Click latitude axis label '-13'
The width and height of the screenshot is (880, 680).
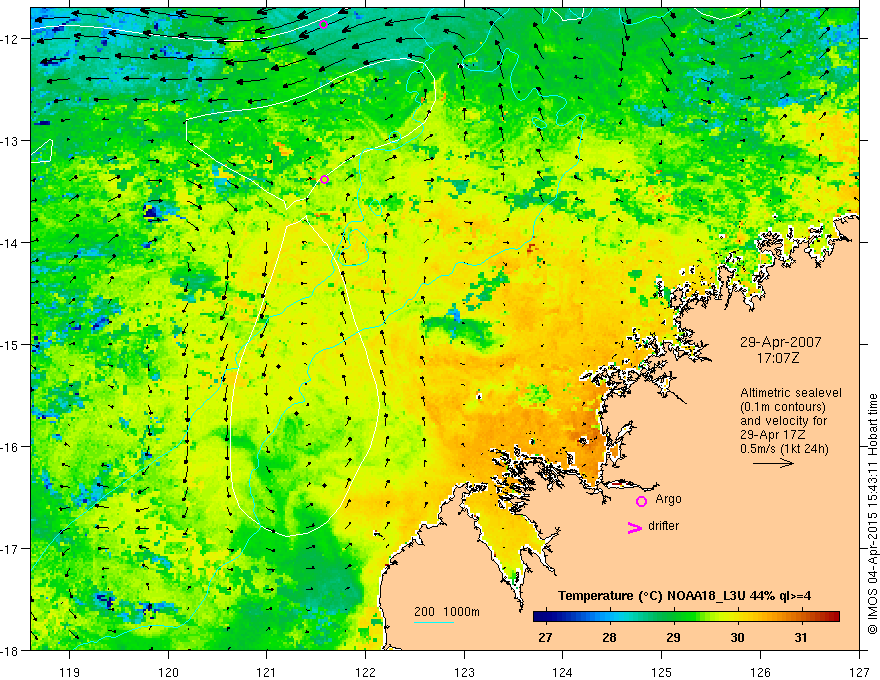point(10,141)
